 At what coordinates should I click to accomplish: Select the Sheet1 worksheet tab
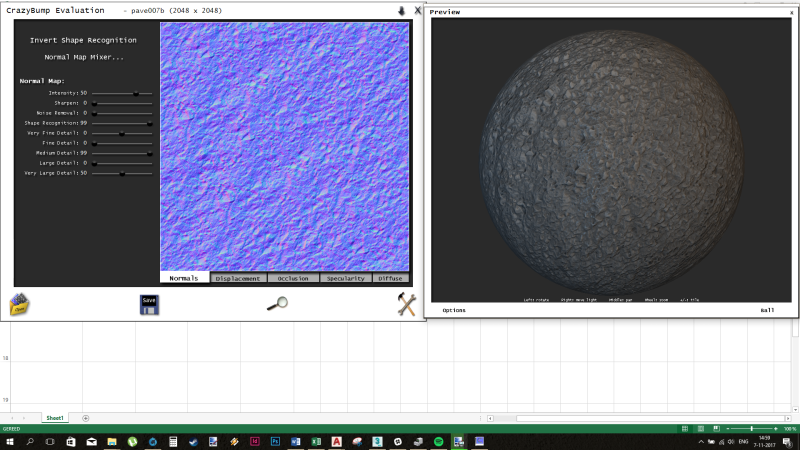tap(54, 417)
